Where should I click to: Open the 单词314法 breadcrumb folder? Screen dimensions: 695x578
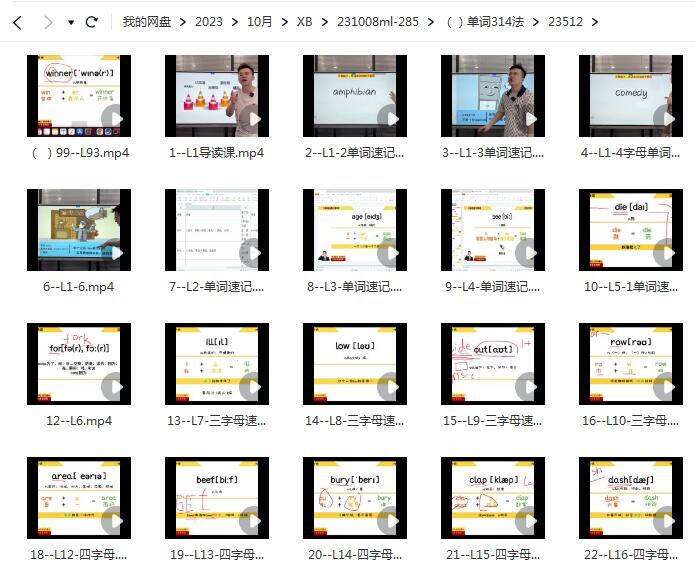[485, 22]
